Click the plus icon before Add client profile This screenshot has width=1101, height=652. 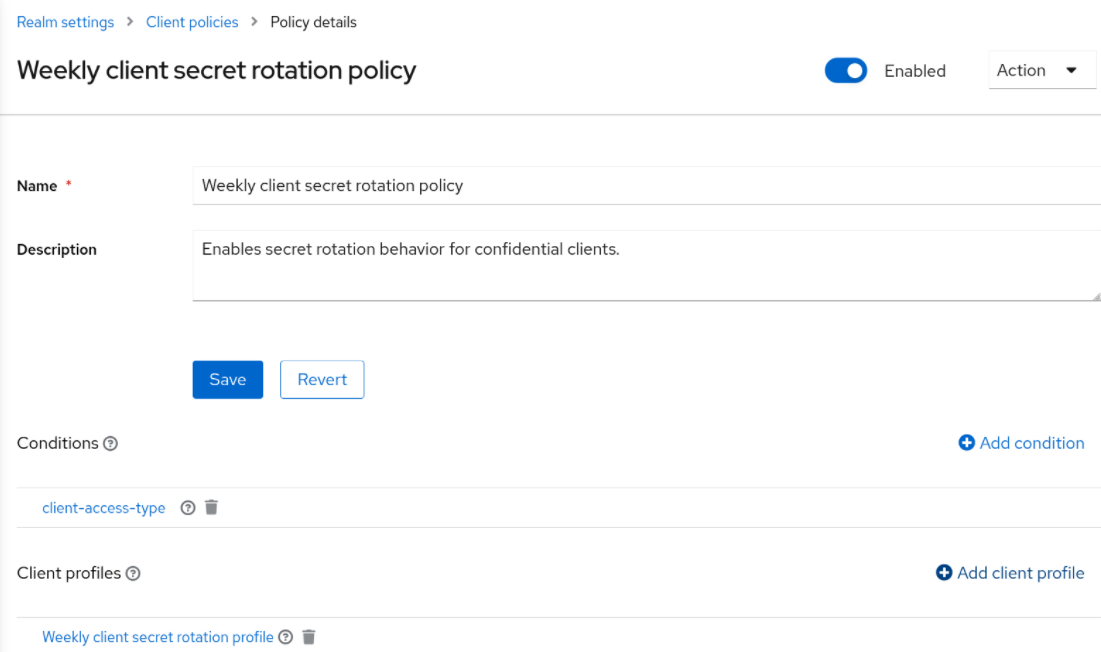click(944, 573)
